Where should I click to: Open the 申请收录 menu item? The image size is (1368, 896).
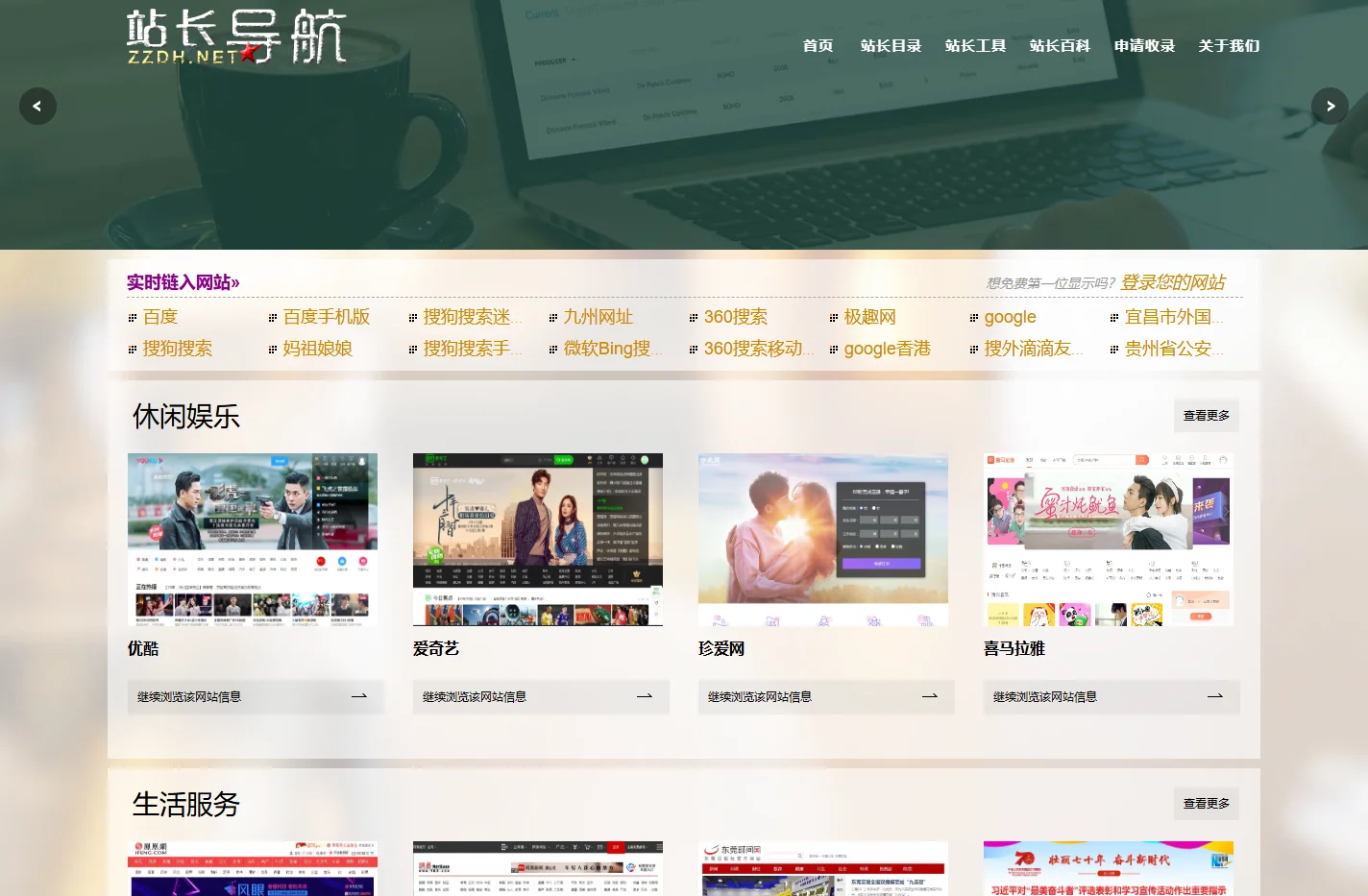(1145, 45)
